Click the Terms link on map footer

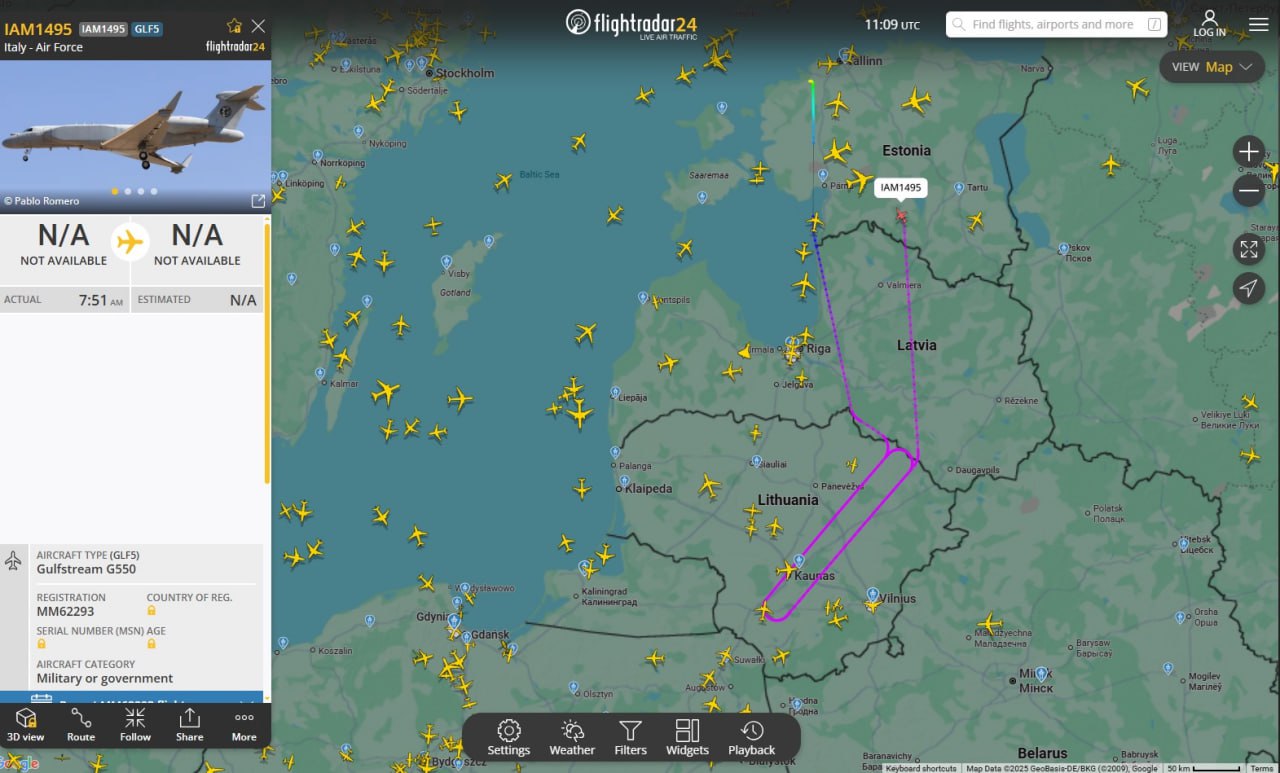coord(1261,768)
